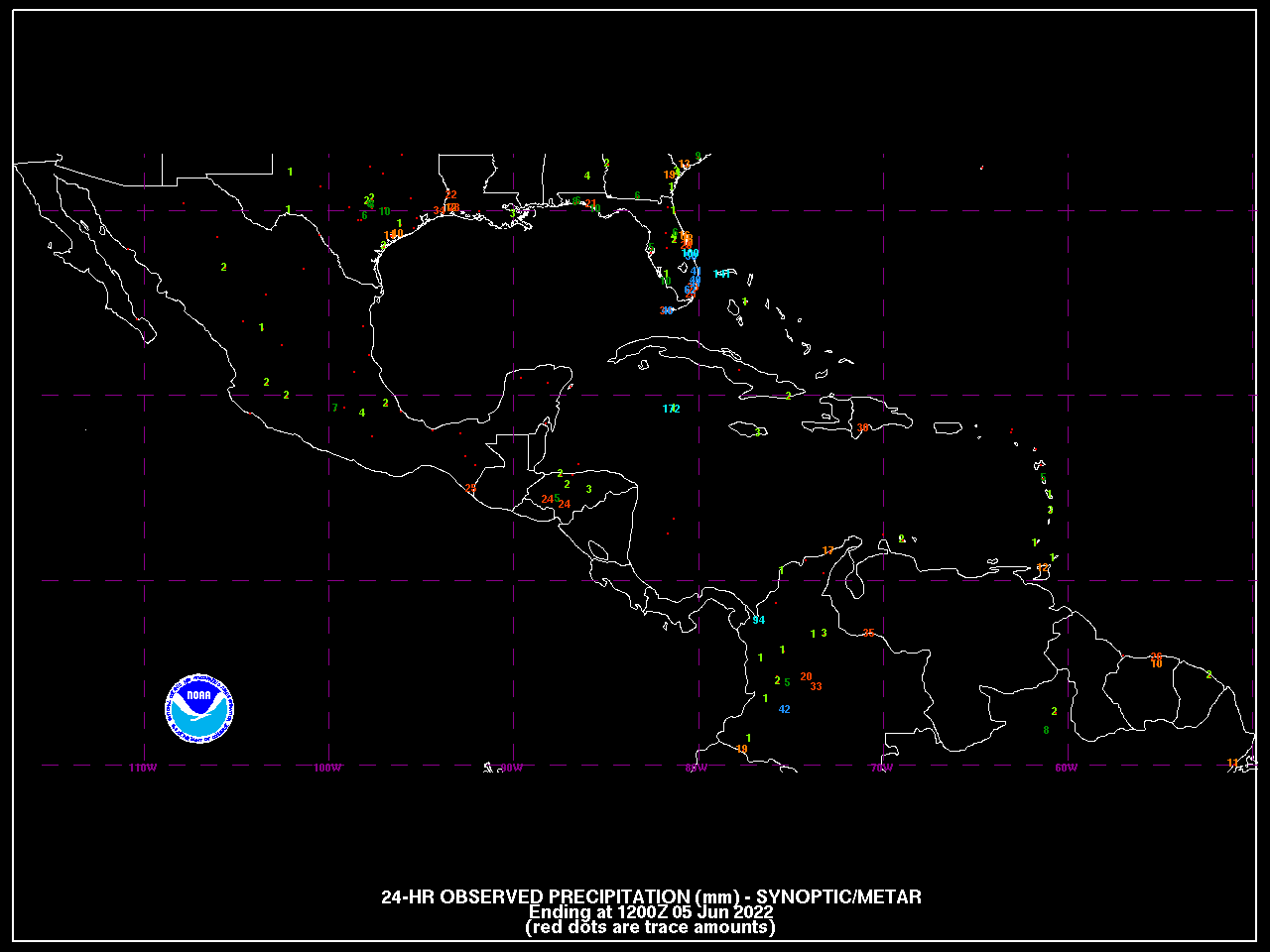Click the cyan '141' value in the Bahamas
Screen dimensions: 1270x952
tap(721, 274)
